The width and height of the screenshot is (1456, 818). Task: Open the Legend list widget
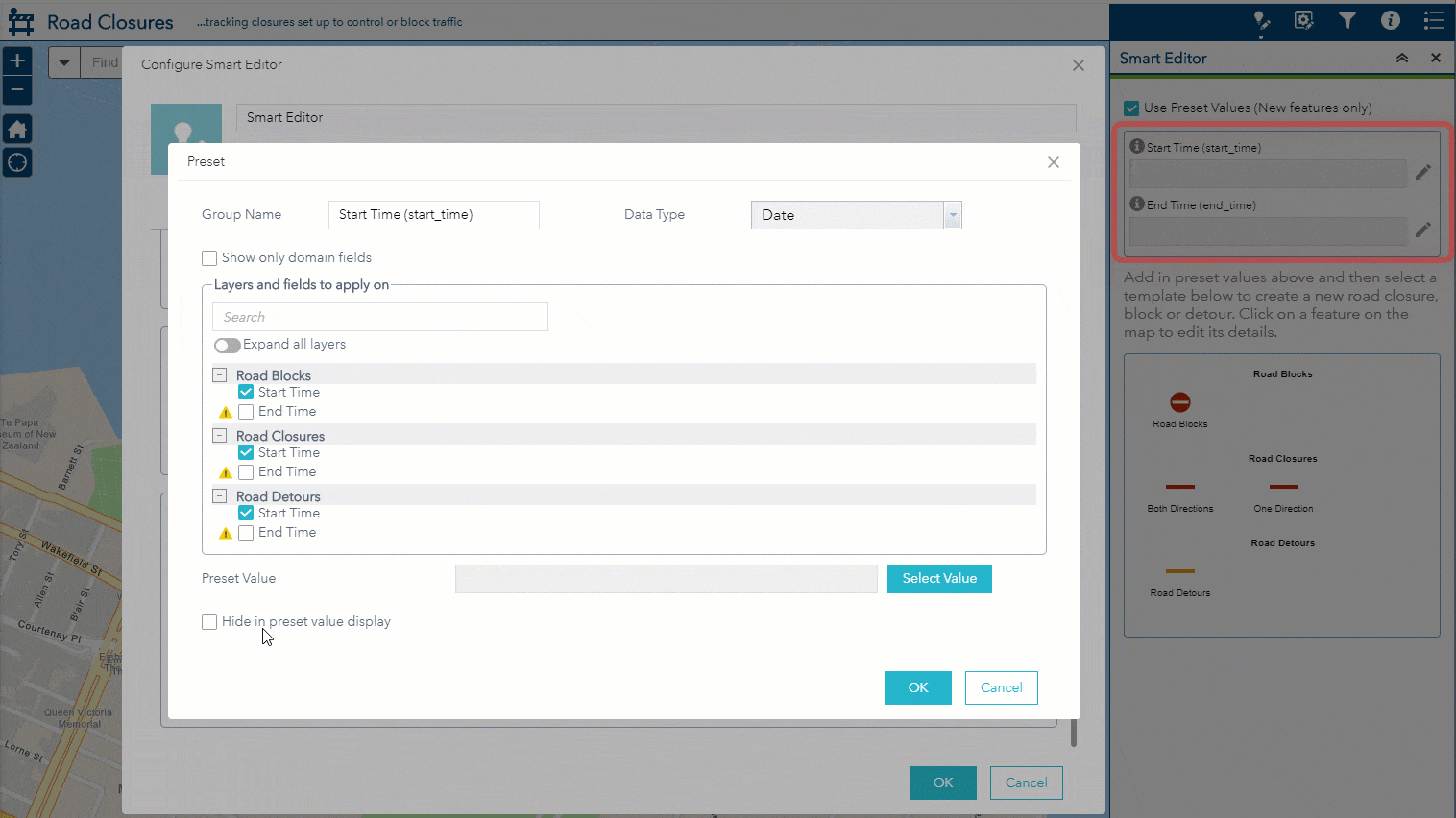click(x=1434, y=20)
